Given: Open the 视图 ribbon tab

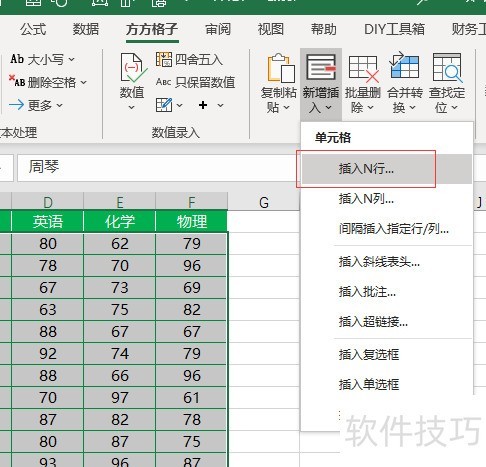Looking at the screenshot, I should (x=271, y=29).
